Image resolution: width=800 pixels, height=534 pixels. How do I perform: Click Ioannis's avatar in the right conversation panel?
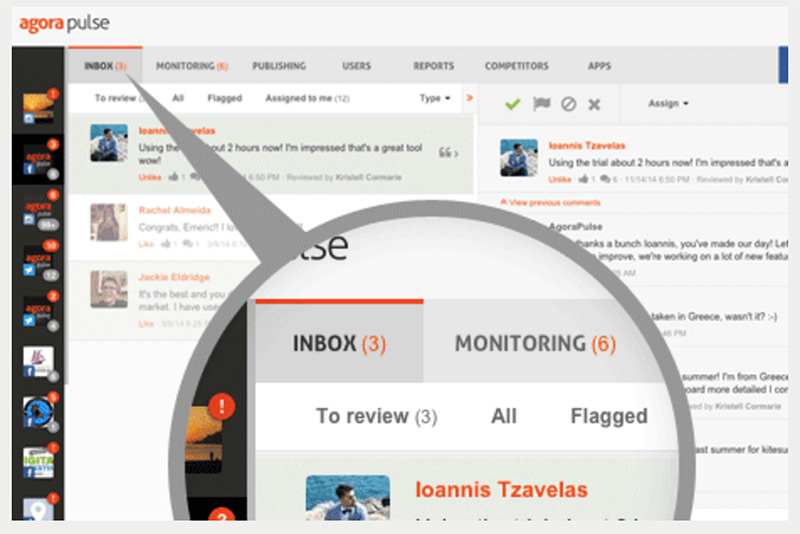(x=519, y=158)
